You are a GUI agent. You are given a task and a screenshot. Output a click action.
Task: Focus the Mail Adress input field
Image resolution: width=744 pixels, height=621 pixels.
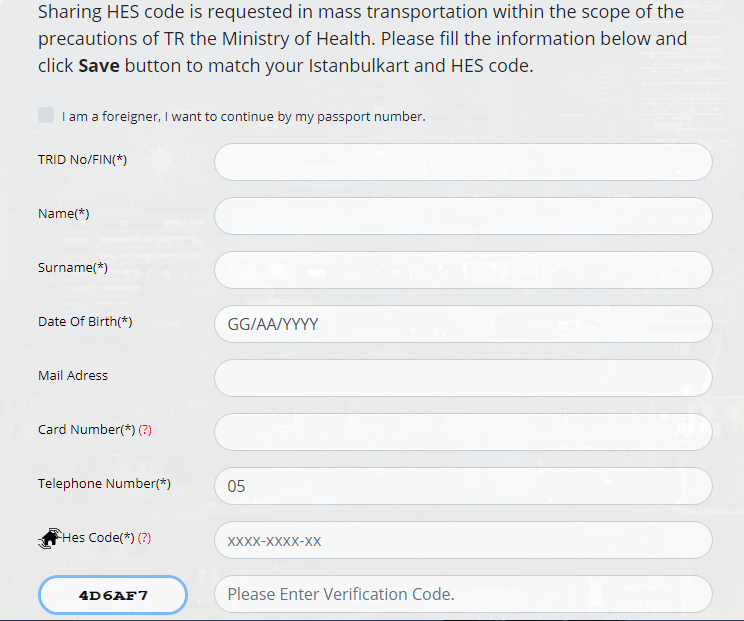click(463, 378)
